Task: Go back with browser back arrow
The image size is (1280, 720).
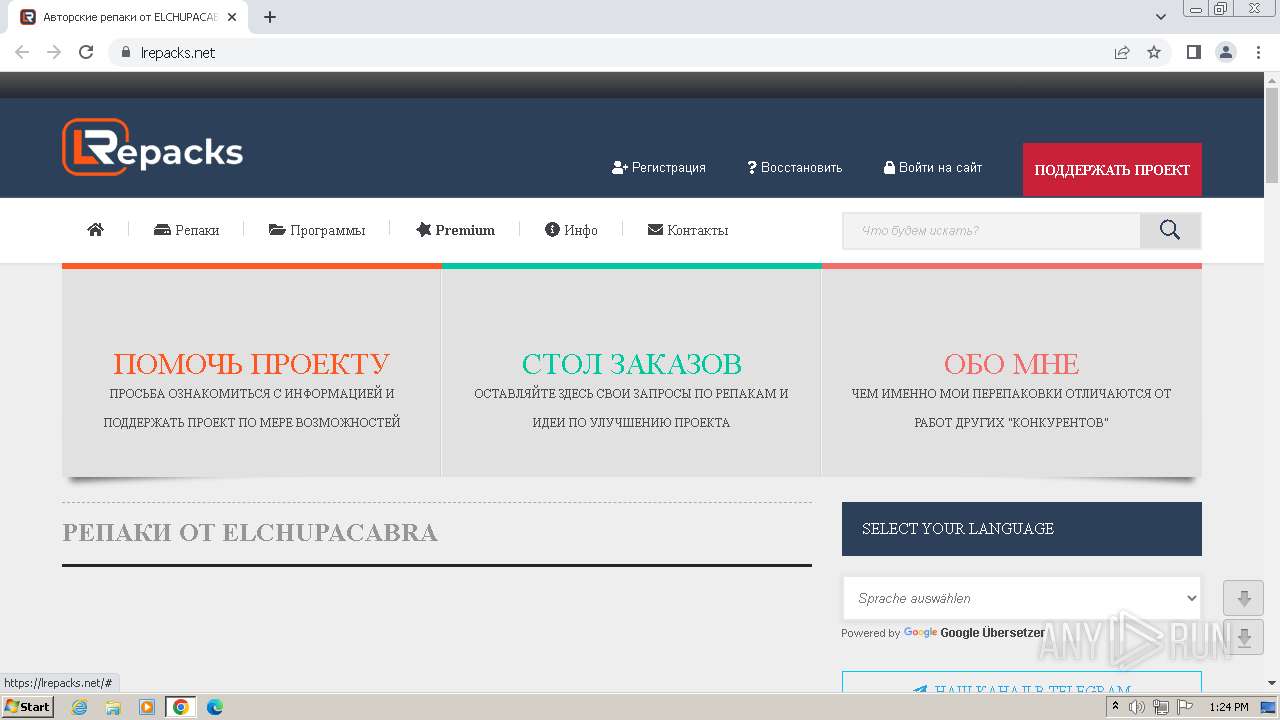Action: coord(22,53)
